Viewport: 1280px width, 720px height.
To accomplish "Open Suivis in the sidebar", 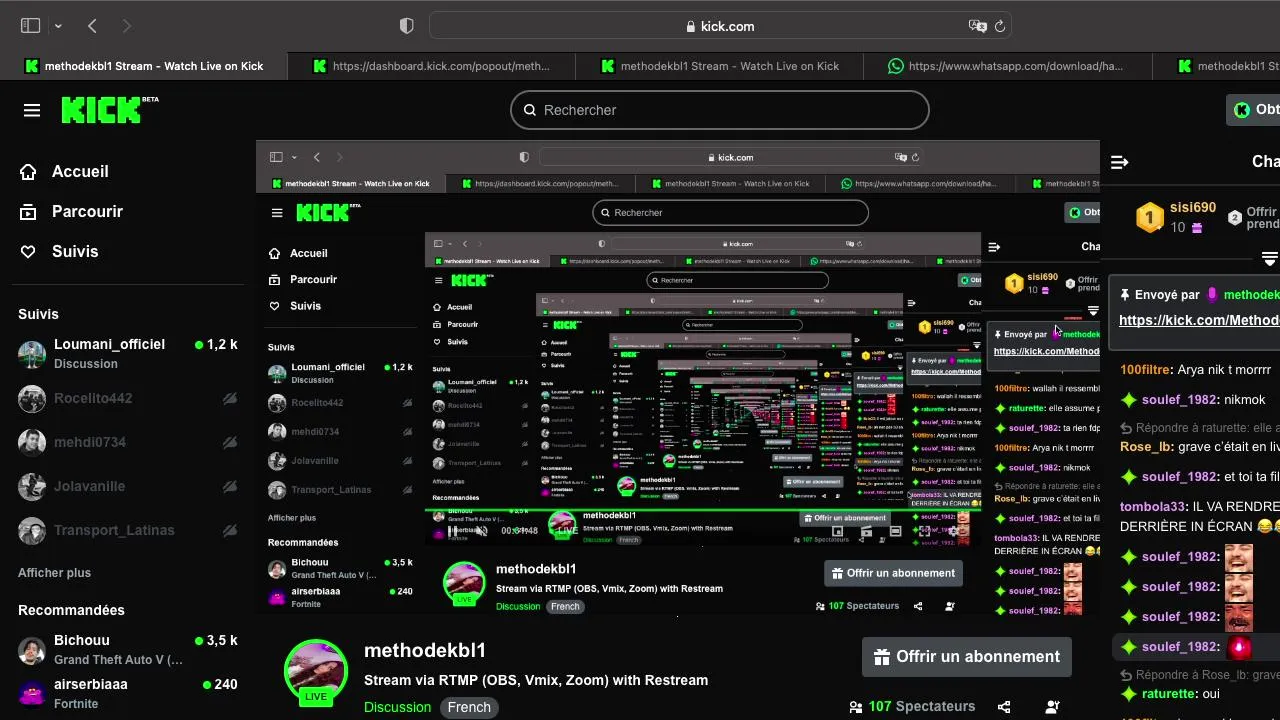I will (x=60, y=251).
